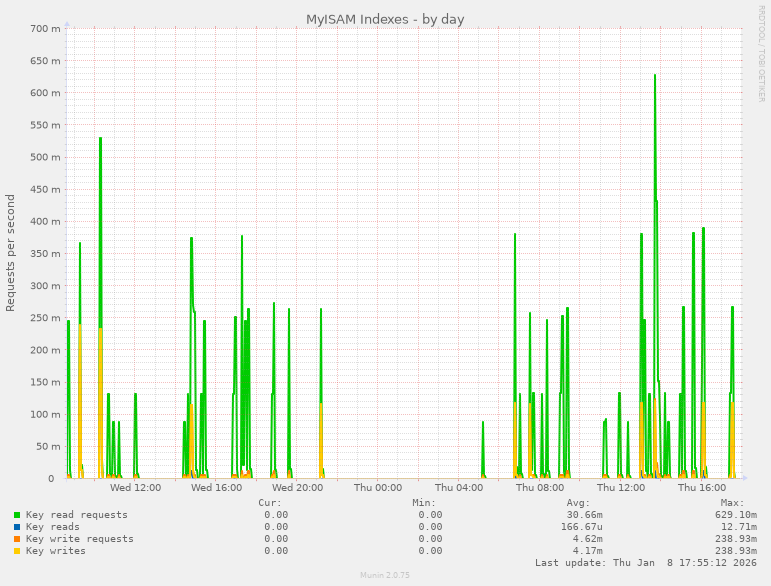This screenshot has width=771, height=586.
Task: Click the green Key read requests swatch
Action: [x=17, y=515]
